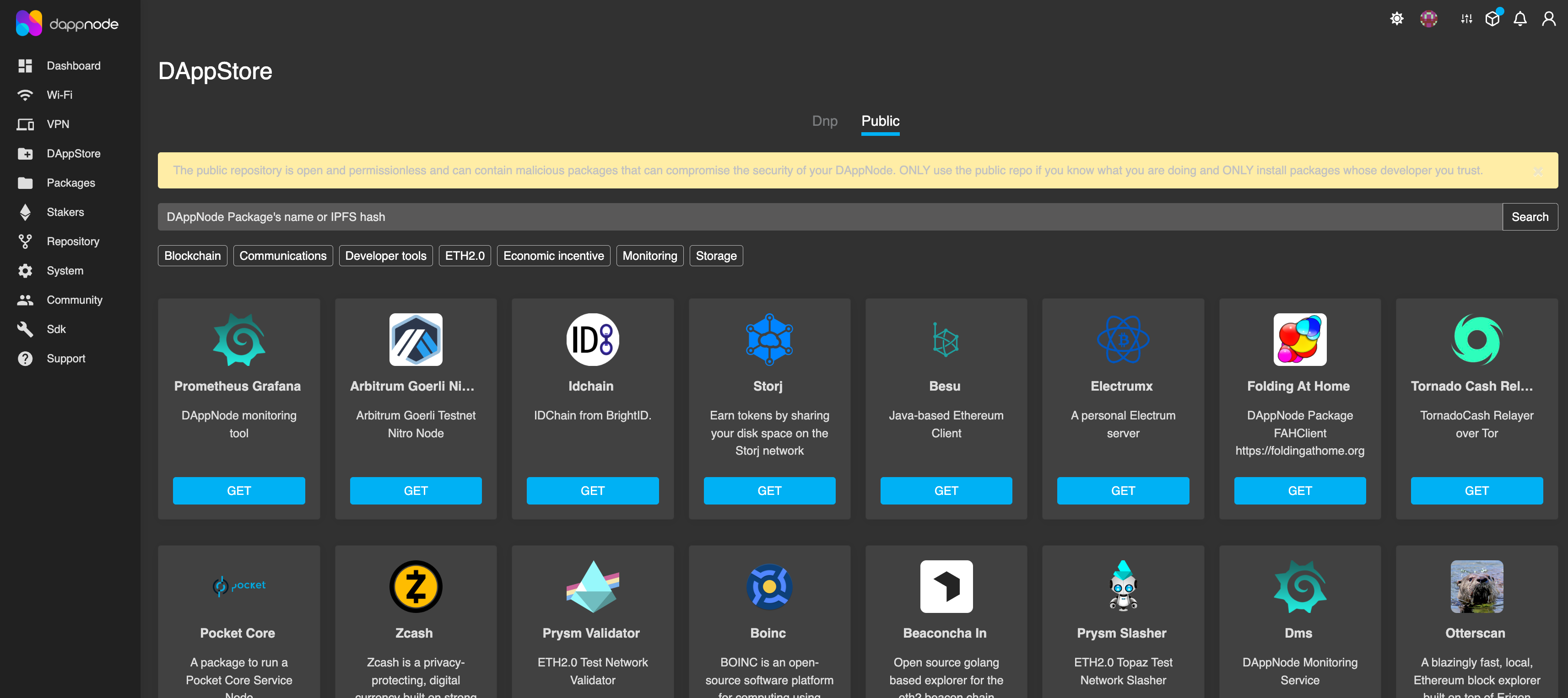Click GET on Prometheus Grafana
Viewport: 1568px width, 698px height.
(x=238, y=490)
